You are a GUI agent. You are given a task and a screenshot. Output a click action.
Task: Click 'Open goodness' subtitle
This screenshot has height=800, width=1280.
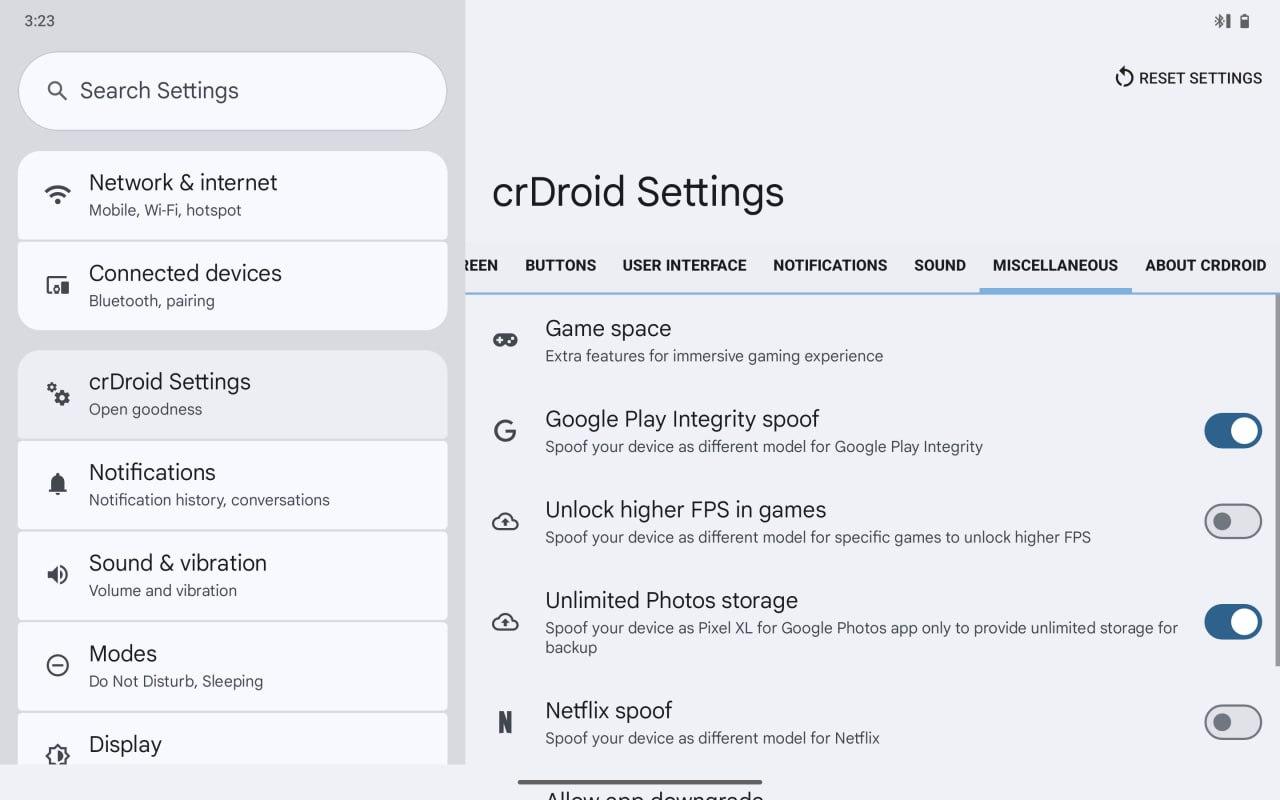(x=145, y=409)
